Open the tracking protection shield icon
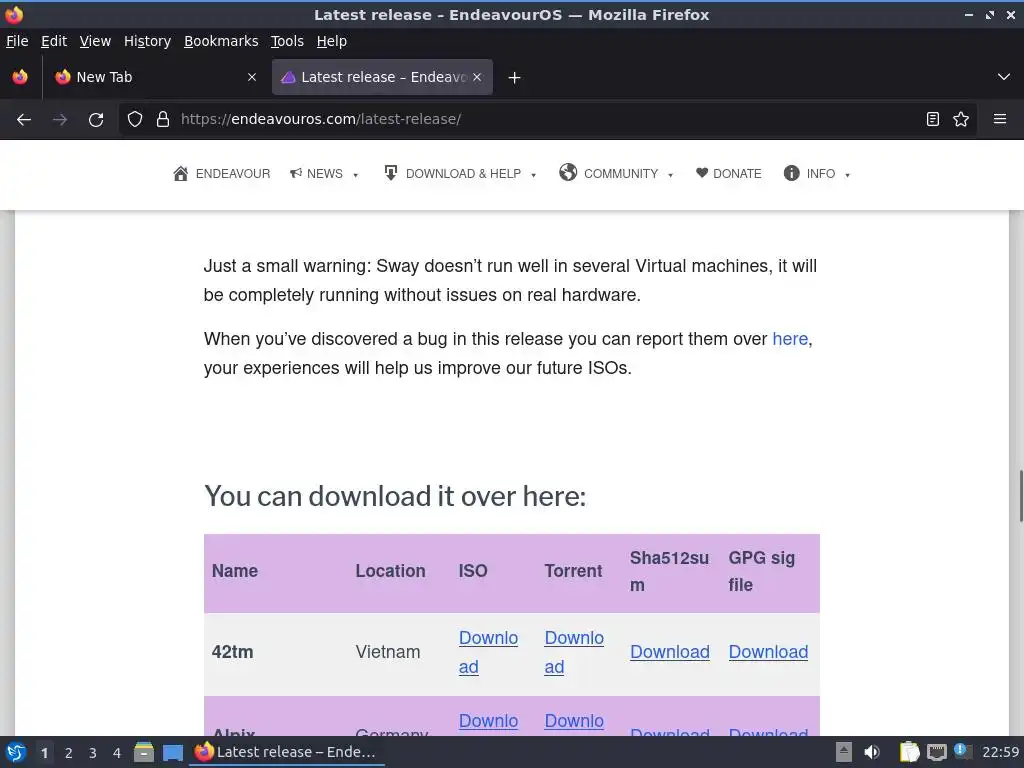 pyautogui.click(x=135, y=120)
